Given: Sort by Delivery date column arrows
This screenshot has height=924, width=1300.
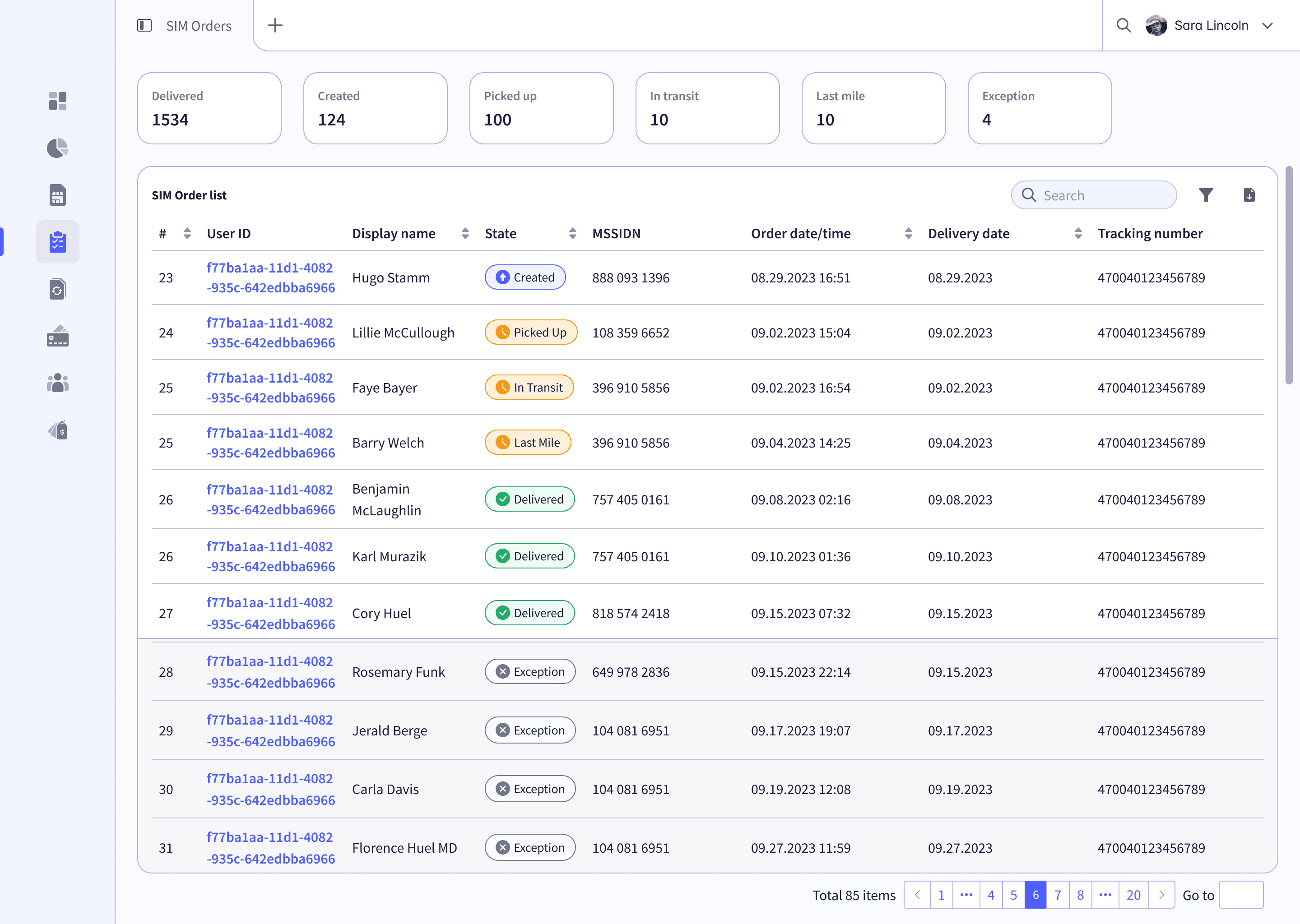Looking at the screenshot, I should (x=1078, y=233).
